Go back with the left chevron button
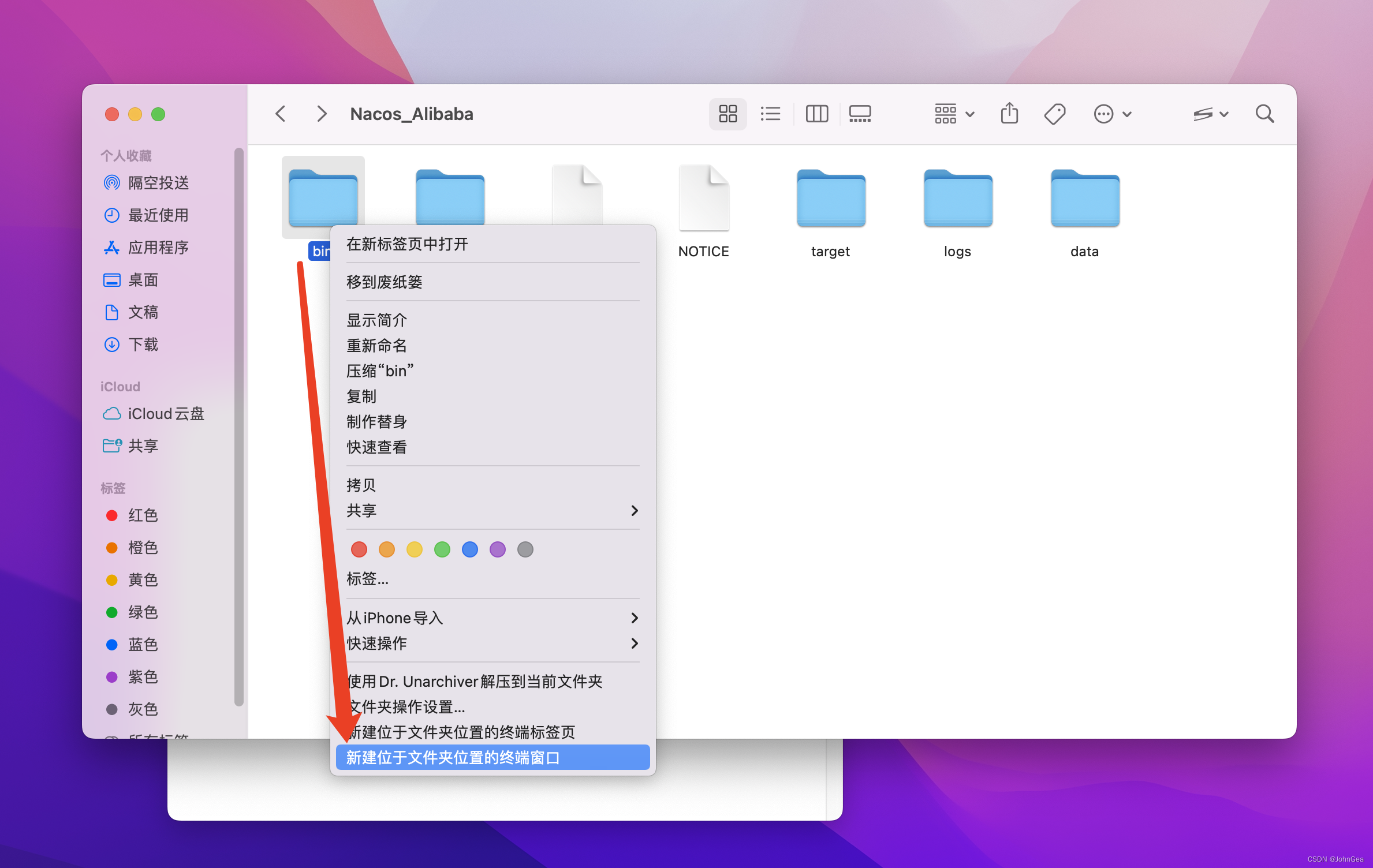1373x868 pixels. click(281, 114)
